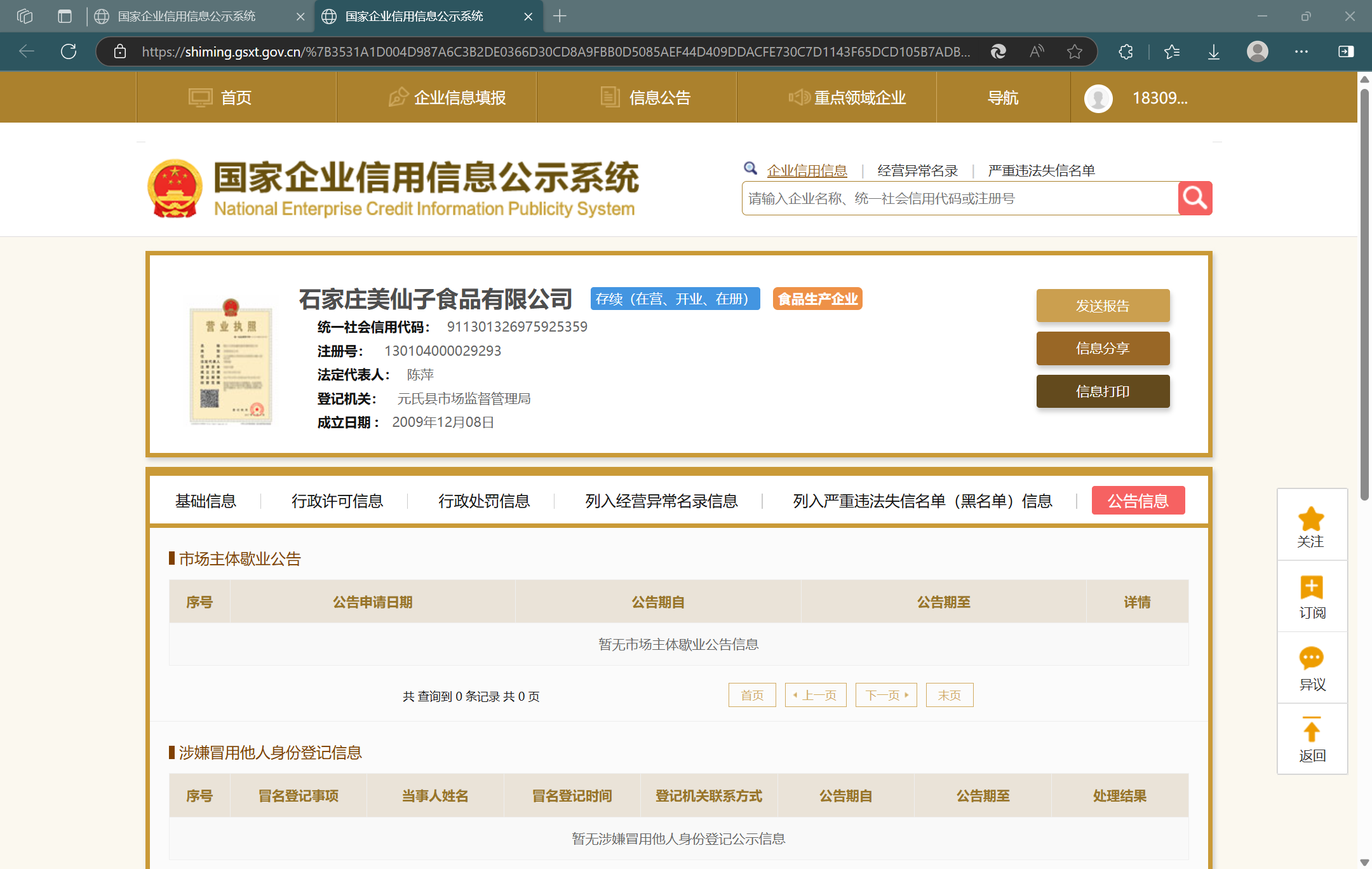
Task: Open workspaces icon in title bar
Action: tap(25, 16)
